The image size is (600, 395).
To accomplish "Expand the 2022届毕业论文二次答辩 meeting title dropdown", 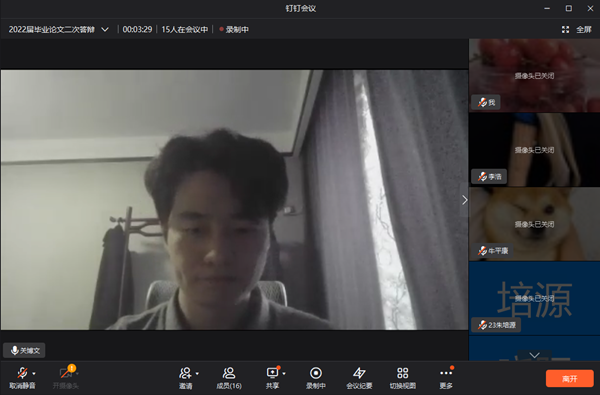I will tap(105, 29).
